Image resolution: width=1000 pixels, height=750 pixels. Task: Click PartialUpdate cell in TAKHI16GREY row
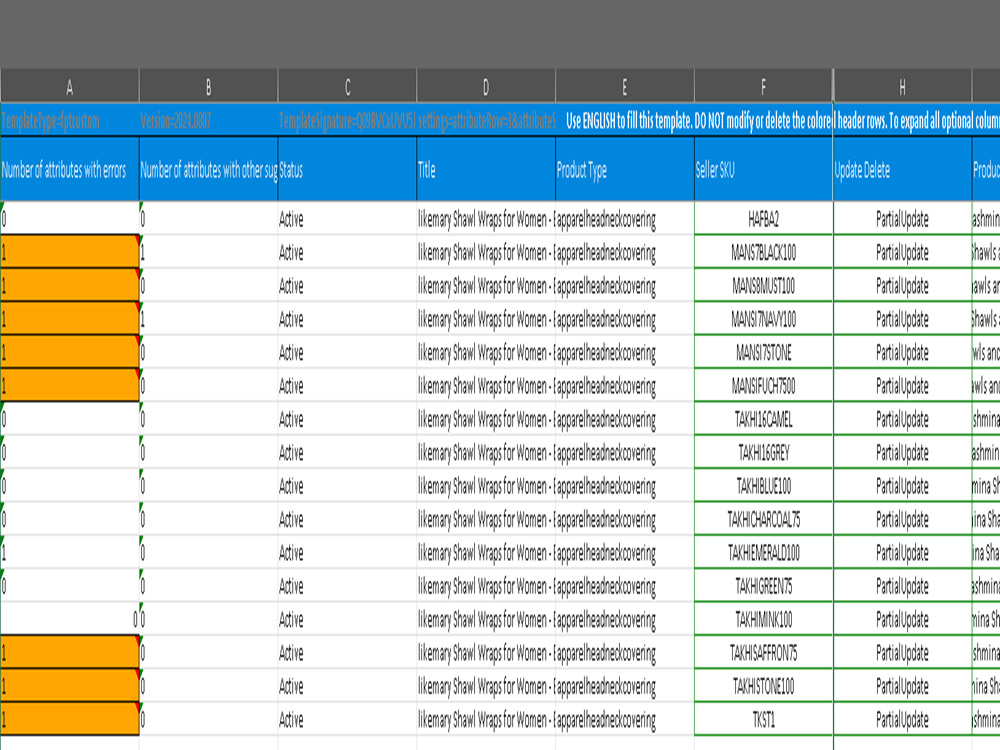902,452
